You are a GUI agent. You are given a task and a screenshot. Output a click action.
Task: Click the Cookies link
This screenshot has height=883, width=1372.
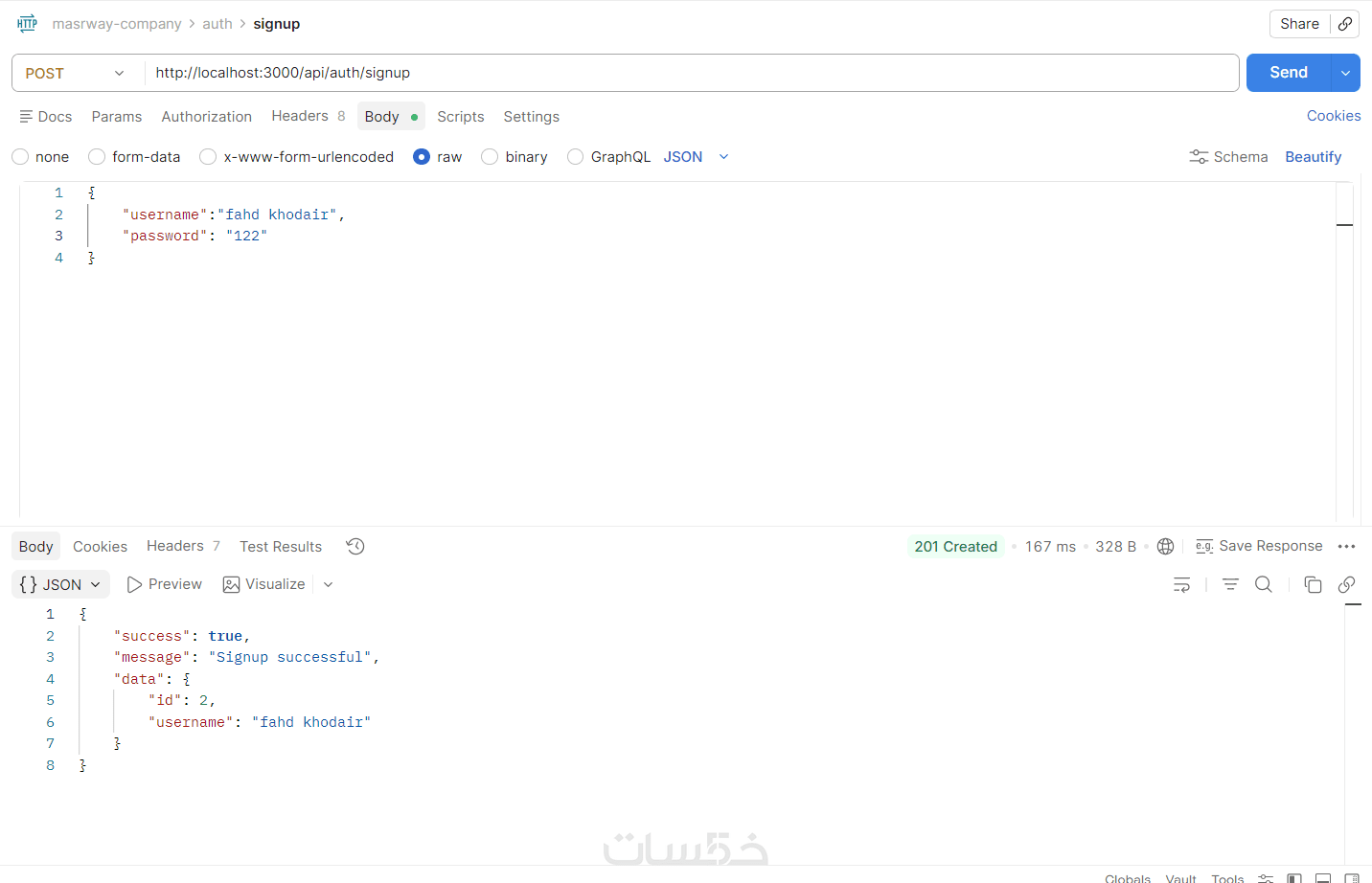(1334, 115)
